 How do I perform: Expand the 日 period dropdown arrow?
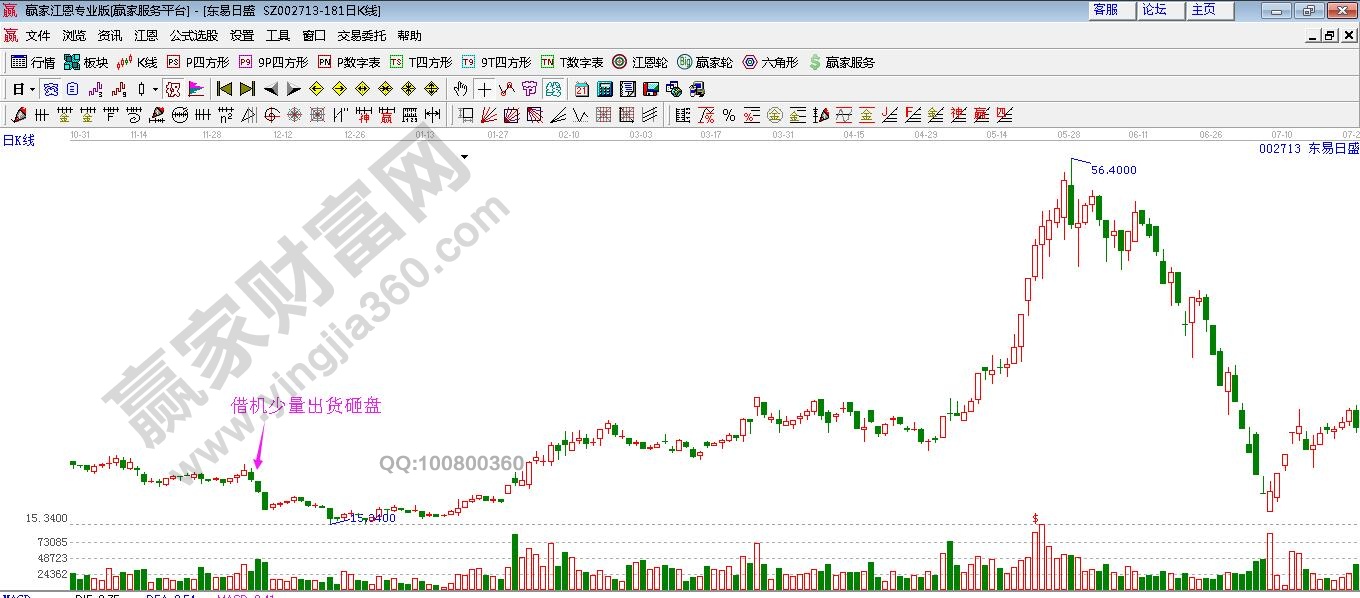point(32,89)
